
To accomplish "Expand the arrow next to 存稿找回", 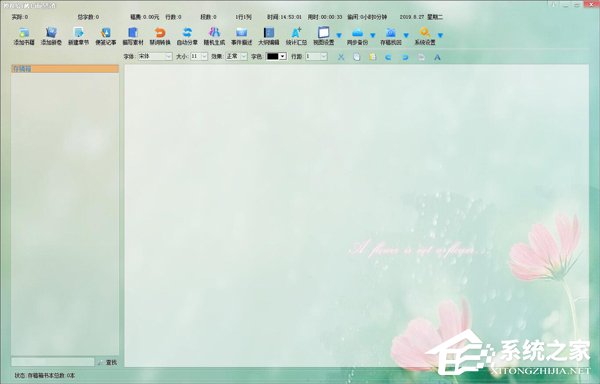I will 406,35.
